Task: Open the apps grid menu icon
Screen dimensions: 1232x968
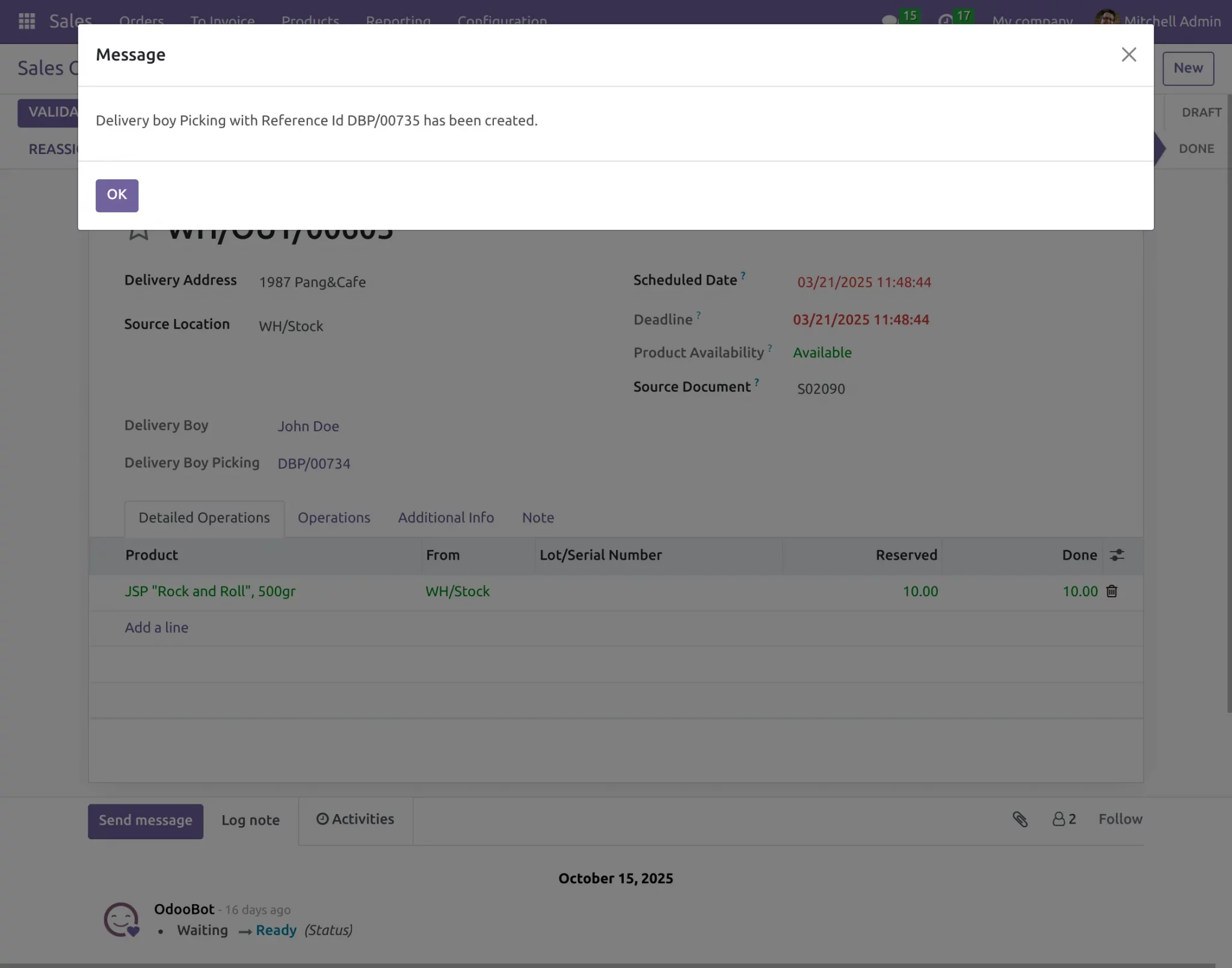Action: [x=27, y=21]
